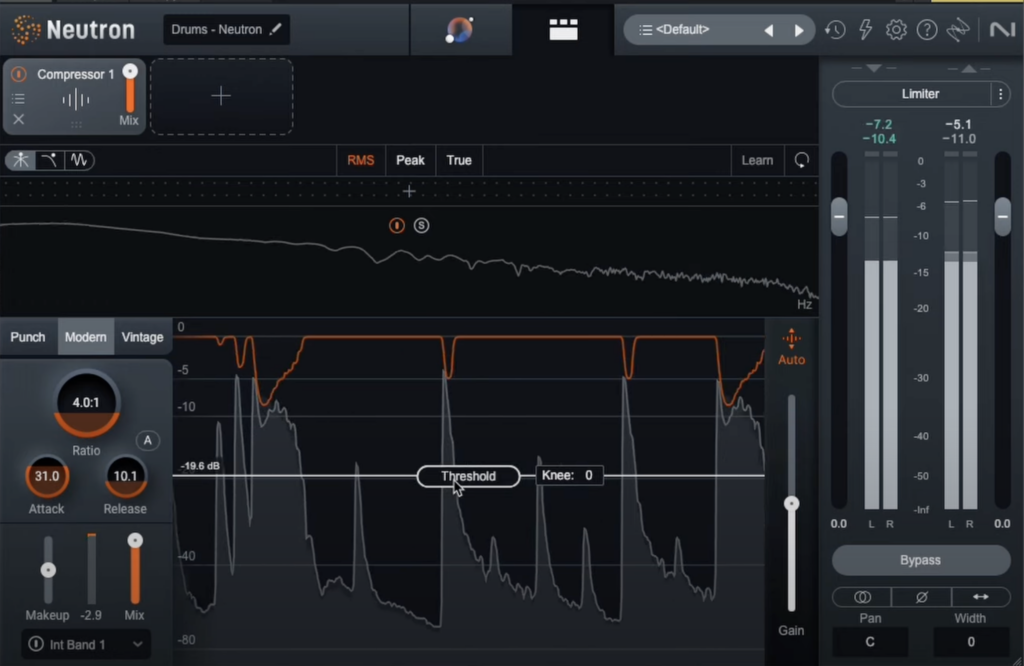Click the masking meter module icon
Viewport: 1024px width, 666px height.
[x=563, y=29]
